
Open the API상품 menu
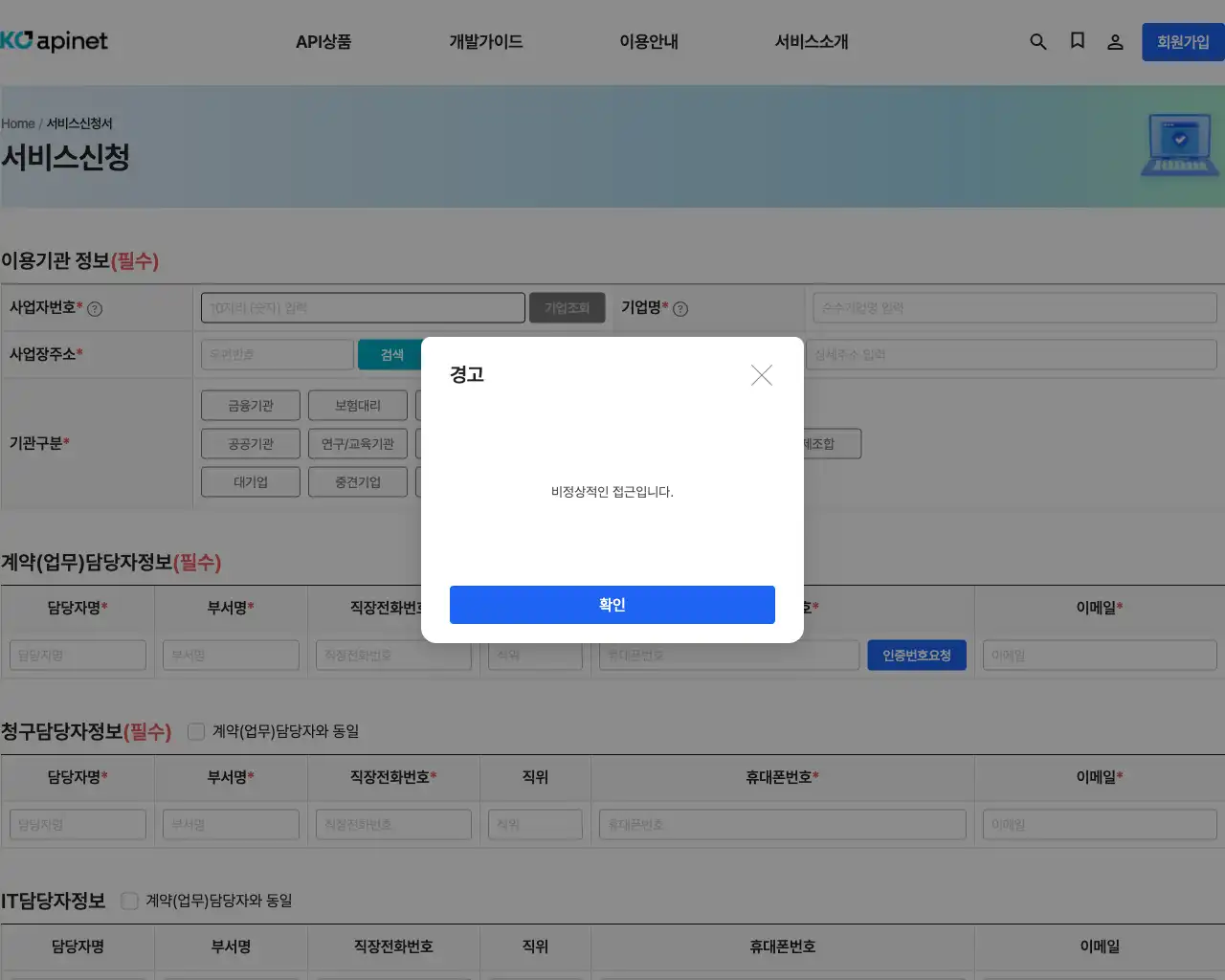coord(323,41)
